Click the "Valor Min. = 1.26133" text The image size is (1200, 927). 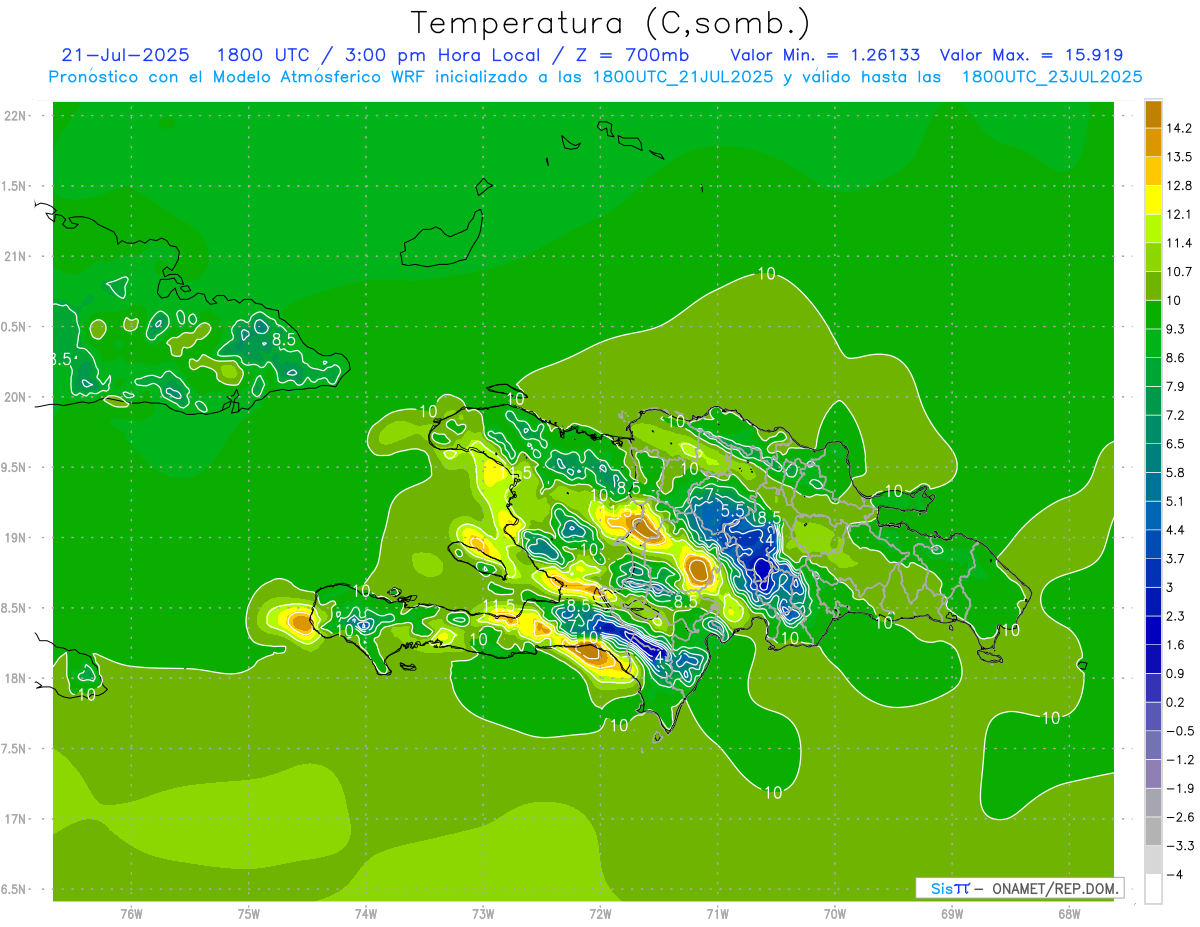click(825, 55)
